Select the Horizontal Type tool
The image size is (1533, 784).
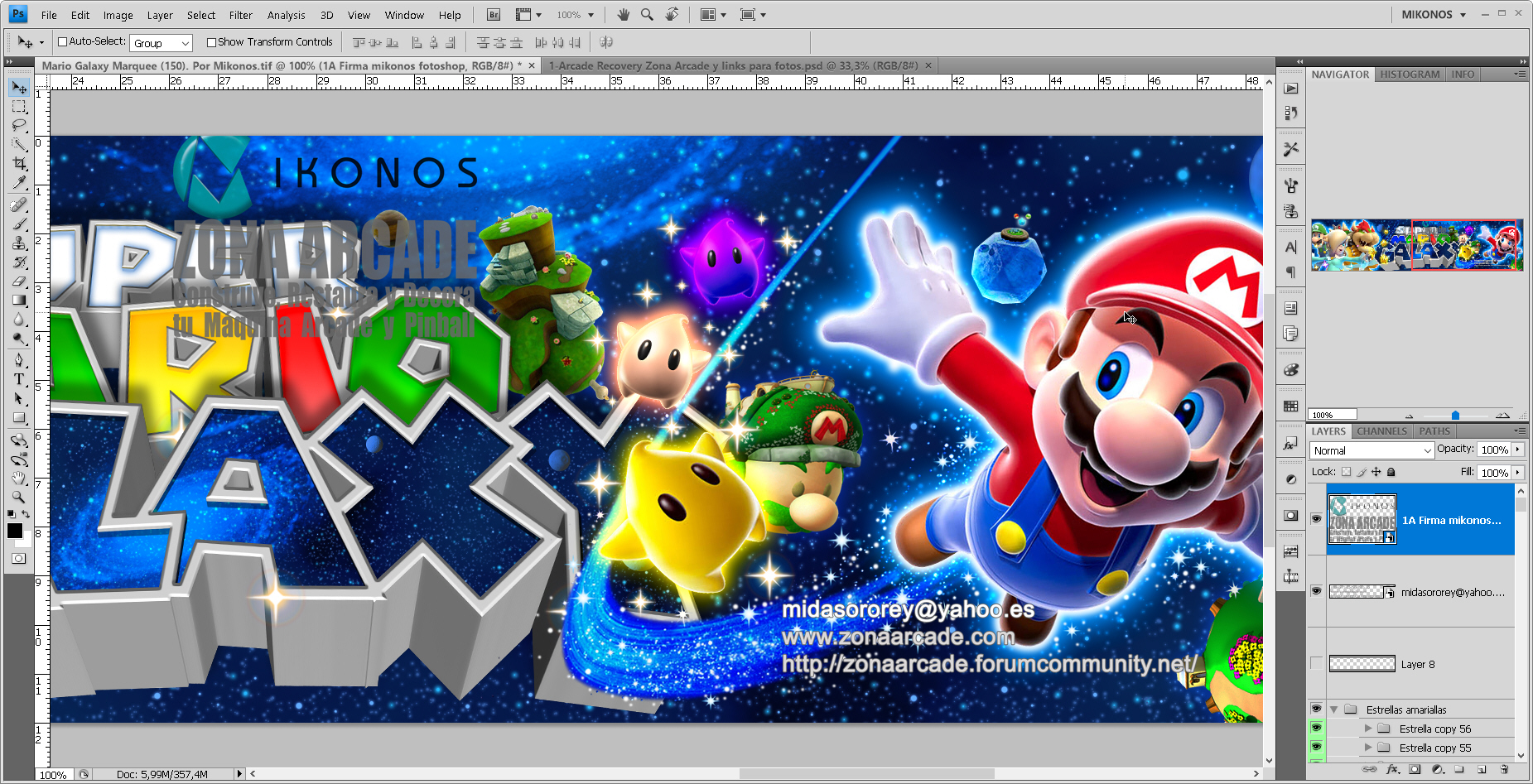coord(19,379)
